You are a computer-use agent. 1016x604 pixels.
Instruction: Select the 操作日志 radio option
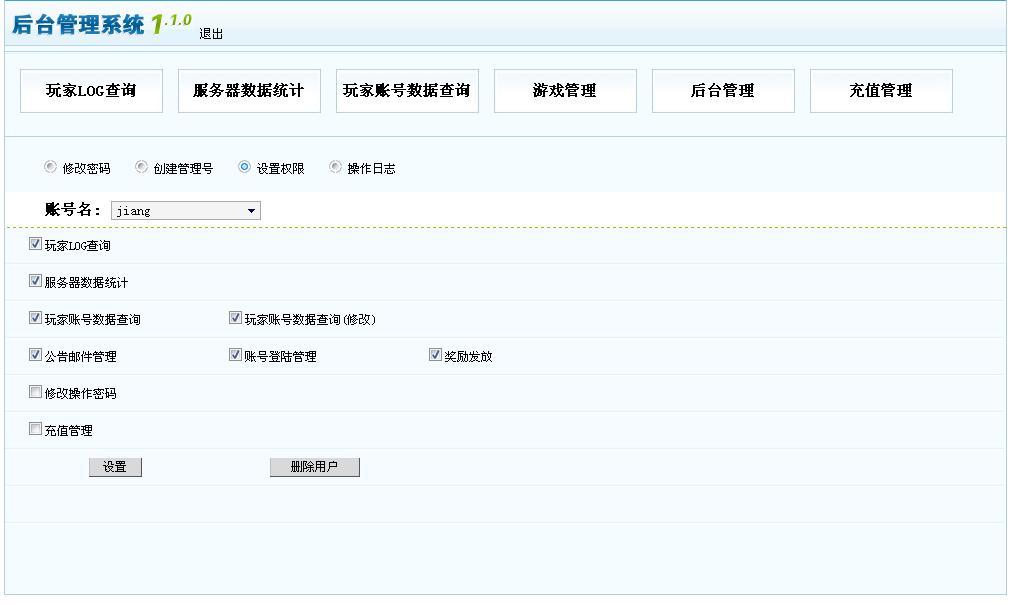pos(334,167)
